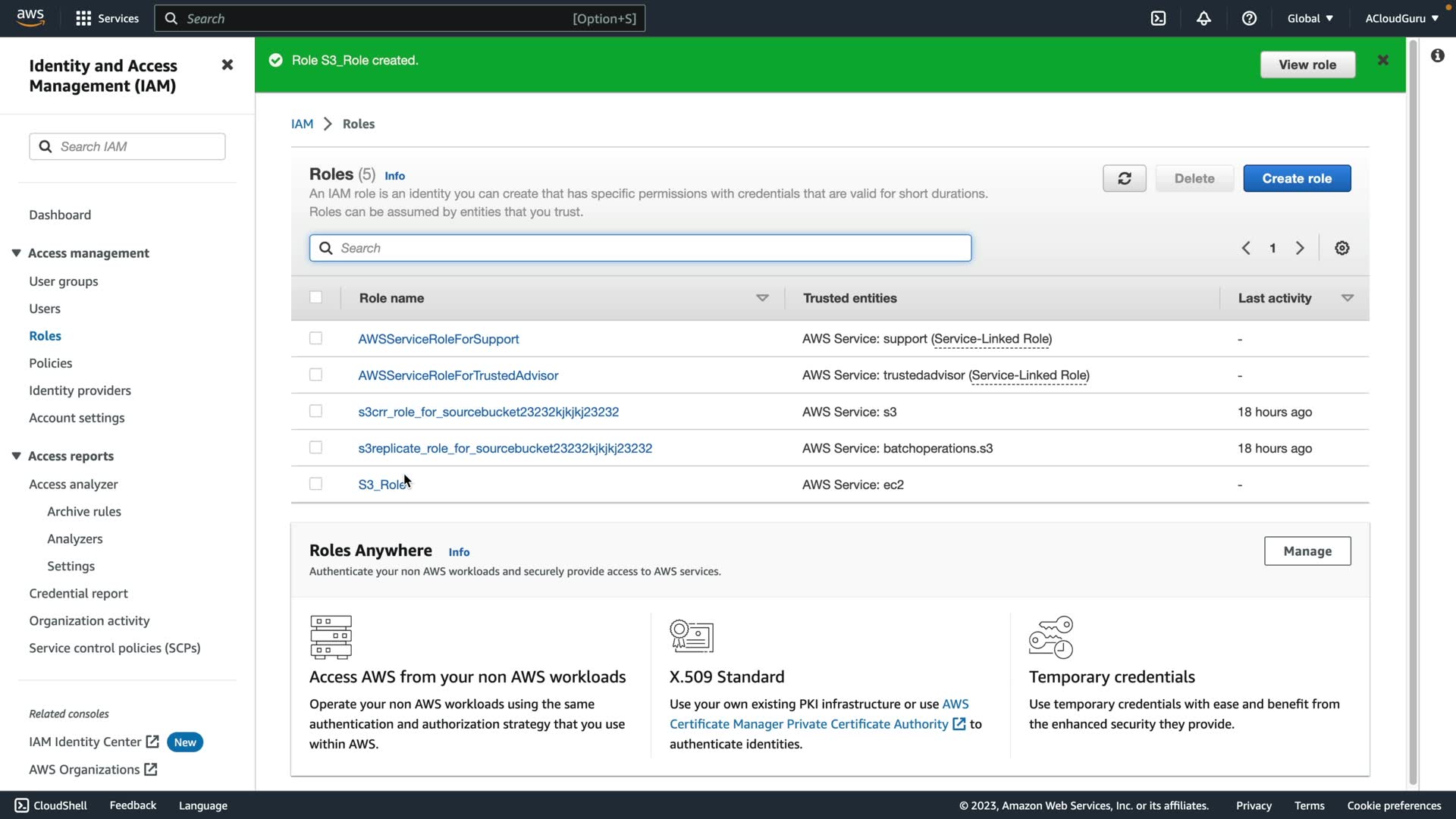1456x819 pixels.
Task: Open the S3_Role link
Action: [382, 485]
